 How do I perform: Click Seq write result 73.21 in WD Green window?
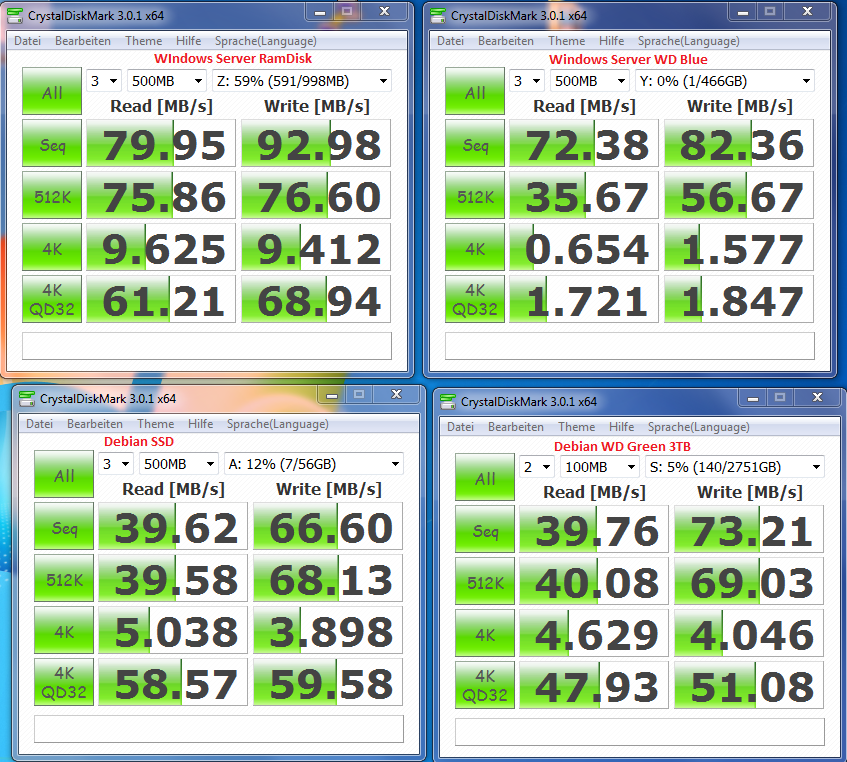point(749,529)
